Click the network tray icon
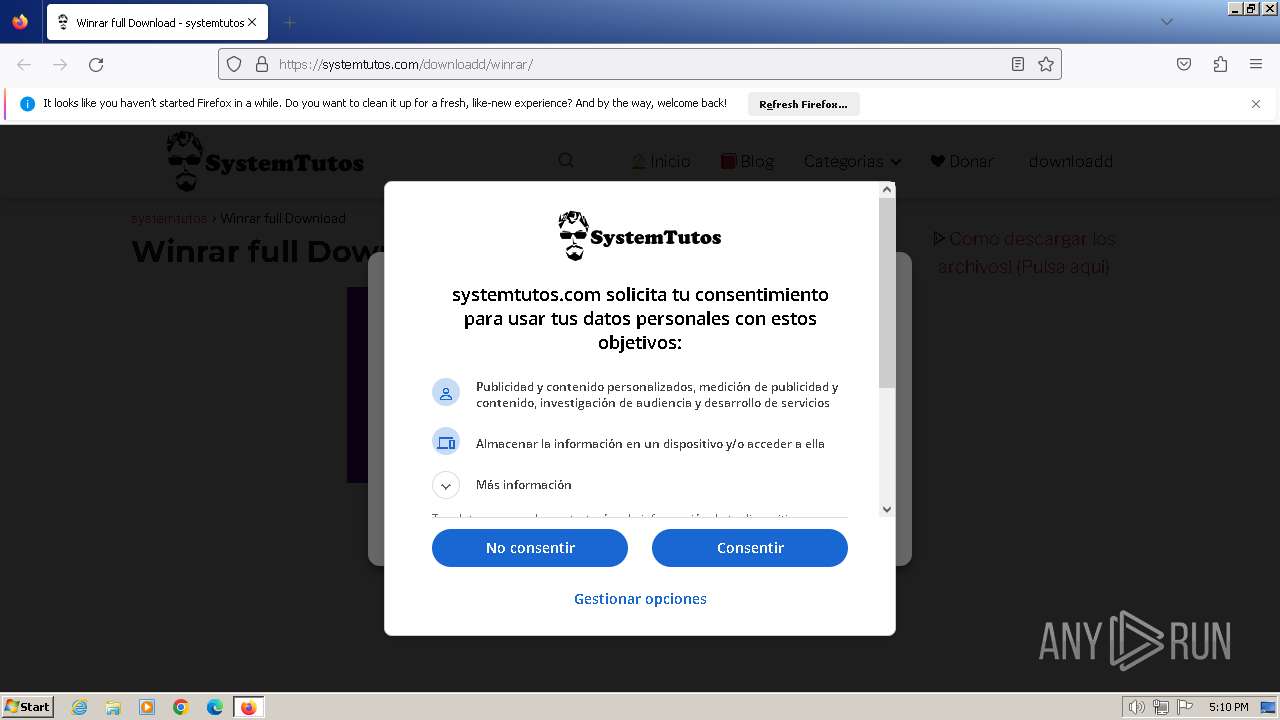Screen dimensions: 1280x720 1161,707
